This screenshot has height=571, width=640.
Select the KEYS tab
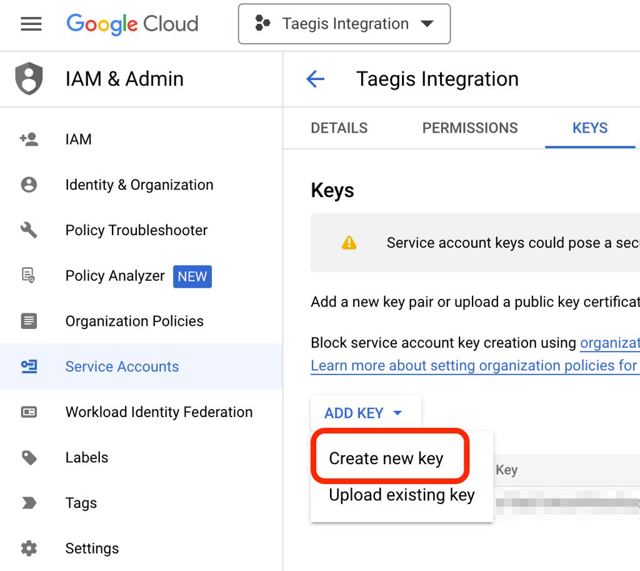pos(590,128)
